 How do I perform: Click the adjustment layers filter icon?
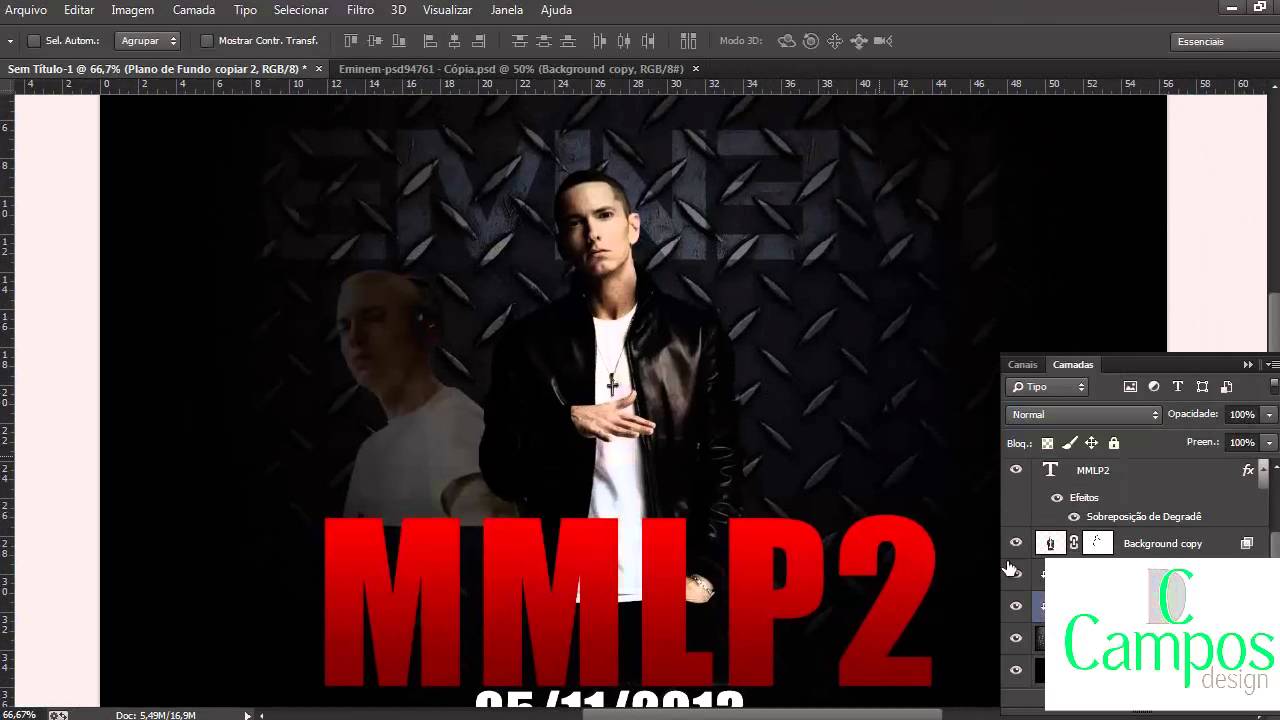click(1153, 386)
